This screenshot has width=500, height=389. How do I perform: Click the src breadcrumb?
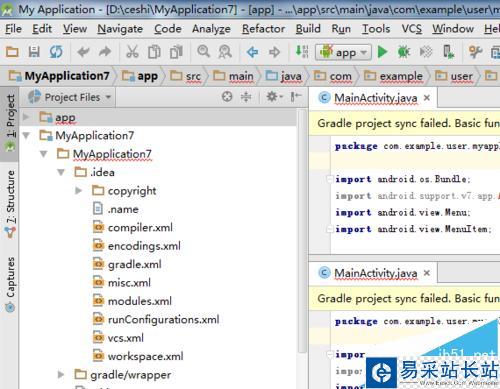click(x=186, y=76)
